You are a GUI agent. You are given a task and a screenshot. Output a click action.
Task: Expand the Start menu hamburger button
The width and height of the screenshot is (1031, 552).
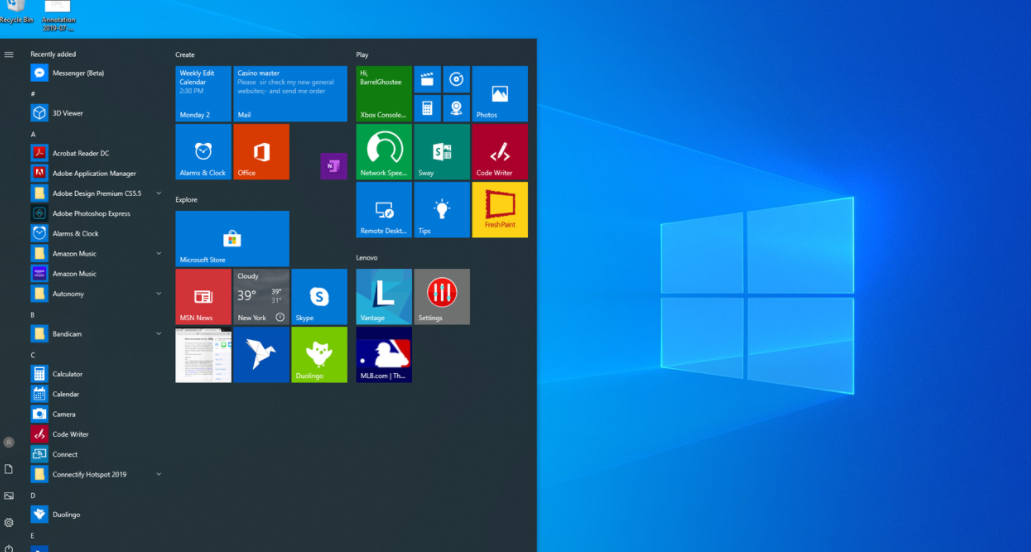coord(9,55)
